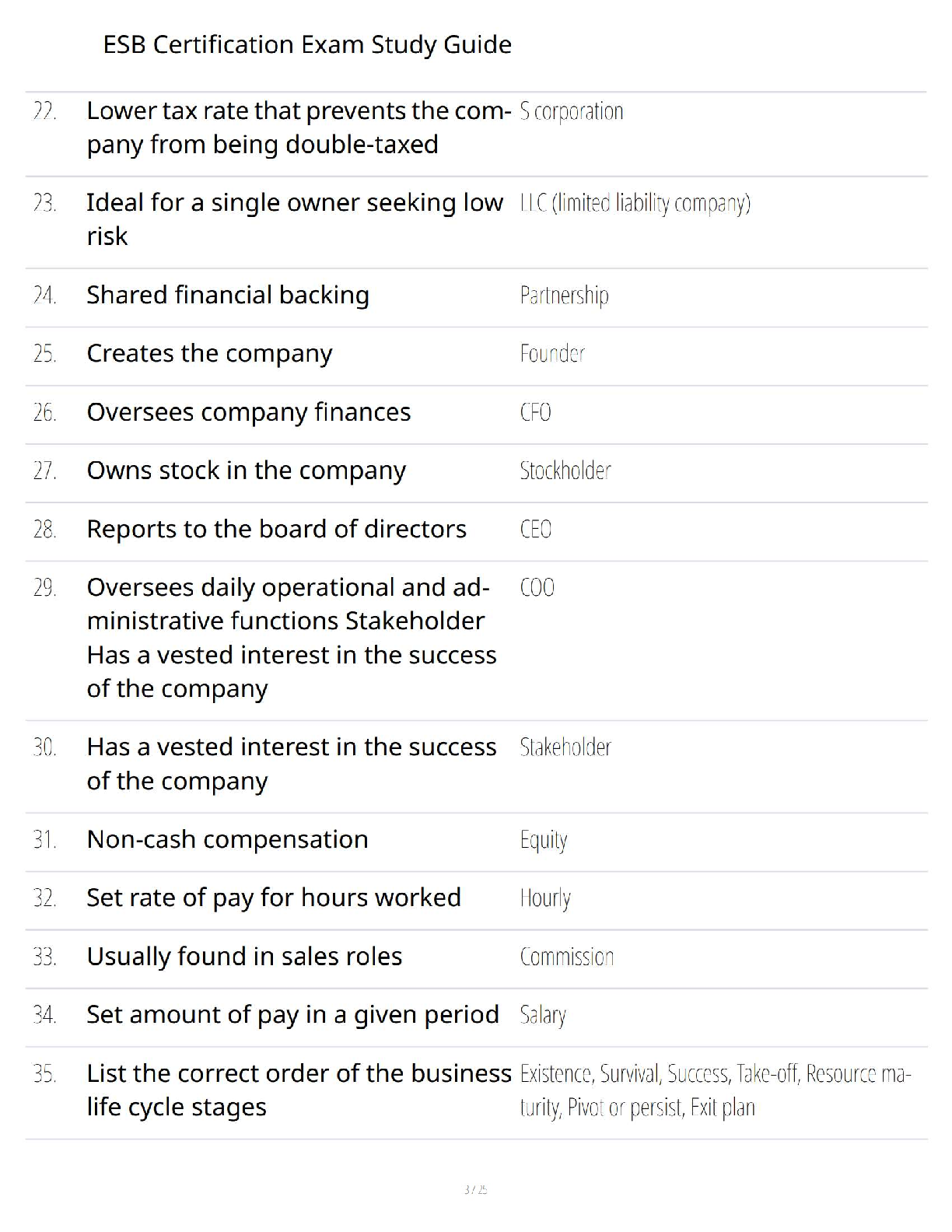This screenshot has height=1232, width=952.
Task: Select the Usually found in sales roles question
Action: (244, 957)
